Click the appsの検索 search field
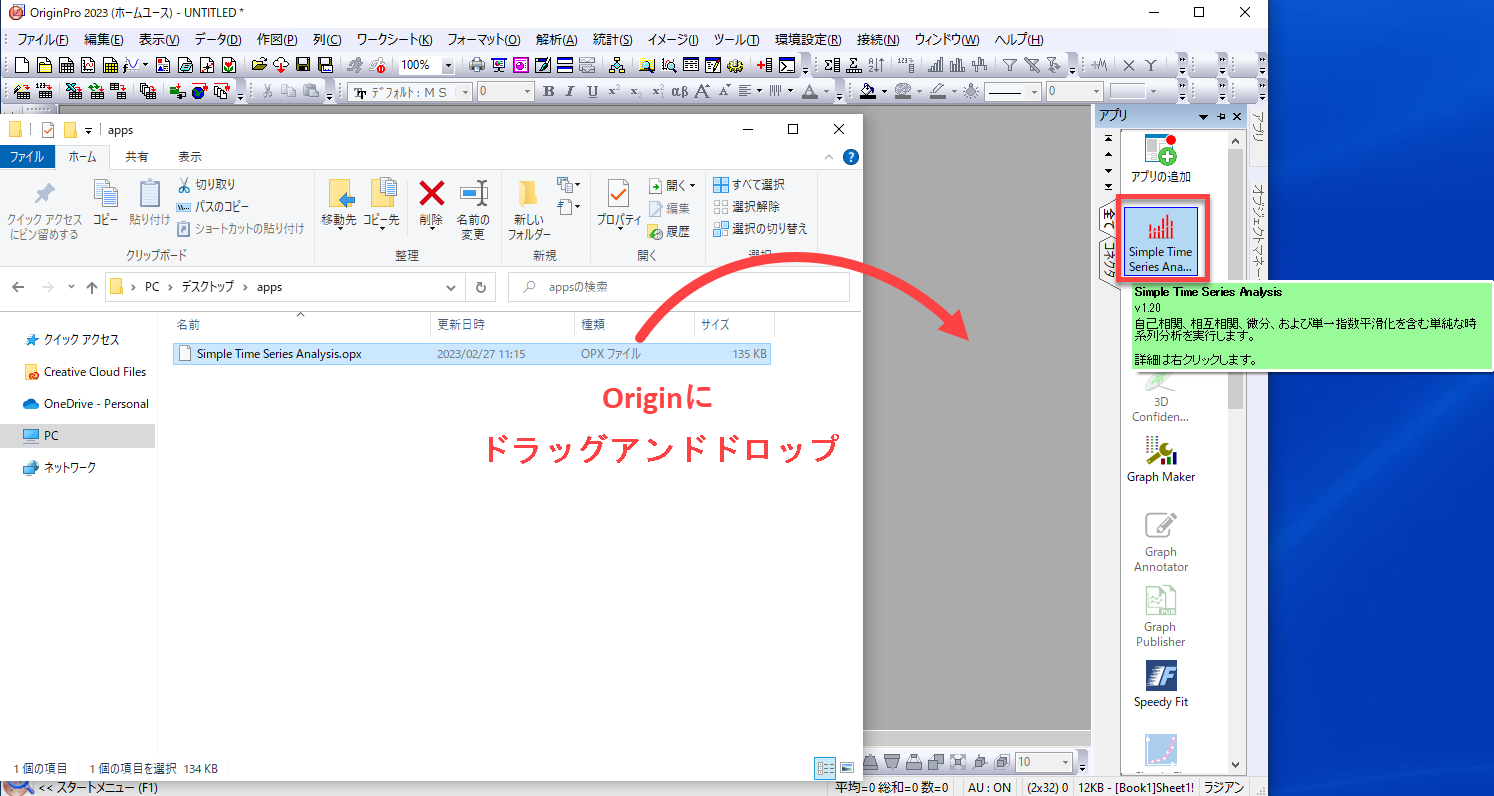The height and width of the screenshot is (796, 1494). (x=679, y=287)
